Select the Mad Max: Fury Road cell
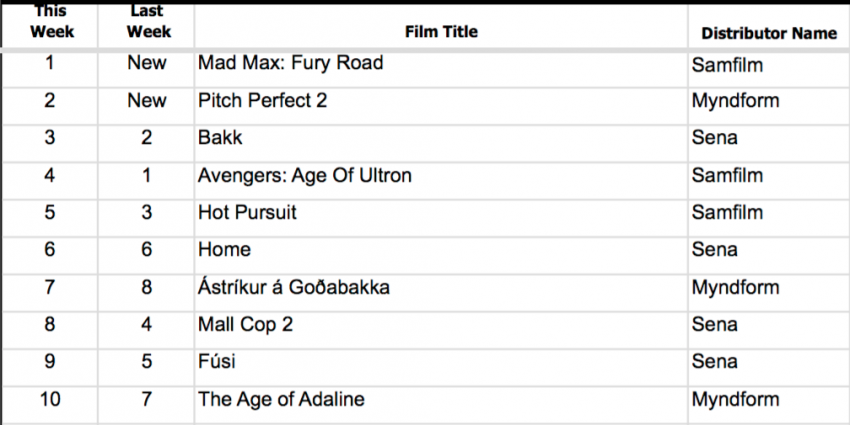Screen dimensions: 850x425 point(441,69)
